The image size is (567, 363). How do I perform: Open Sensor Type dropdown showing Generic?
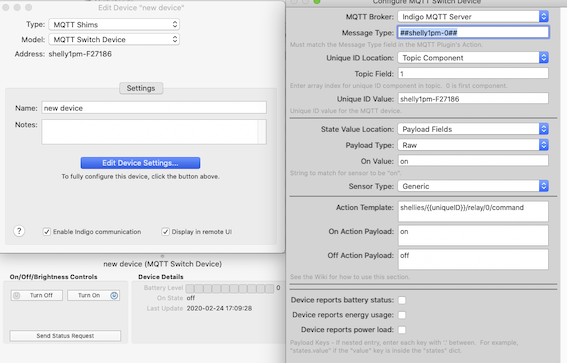pyautogui.click(x=473, y=186)
